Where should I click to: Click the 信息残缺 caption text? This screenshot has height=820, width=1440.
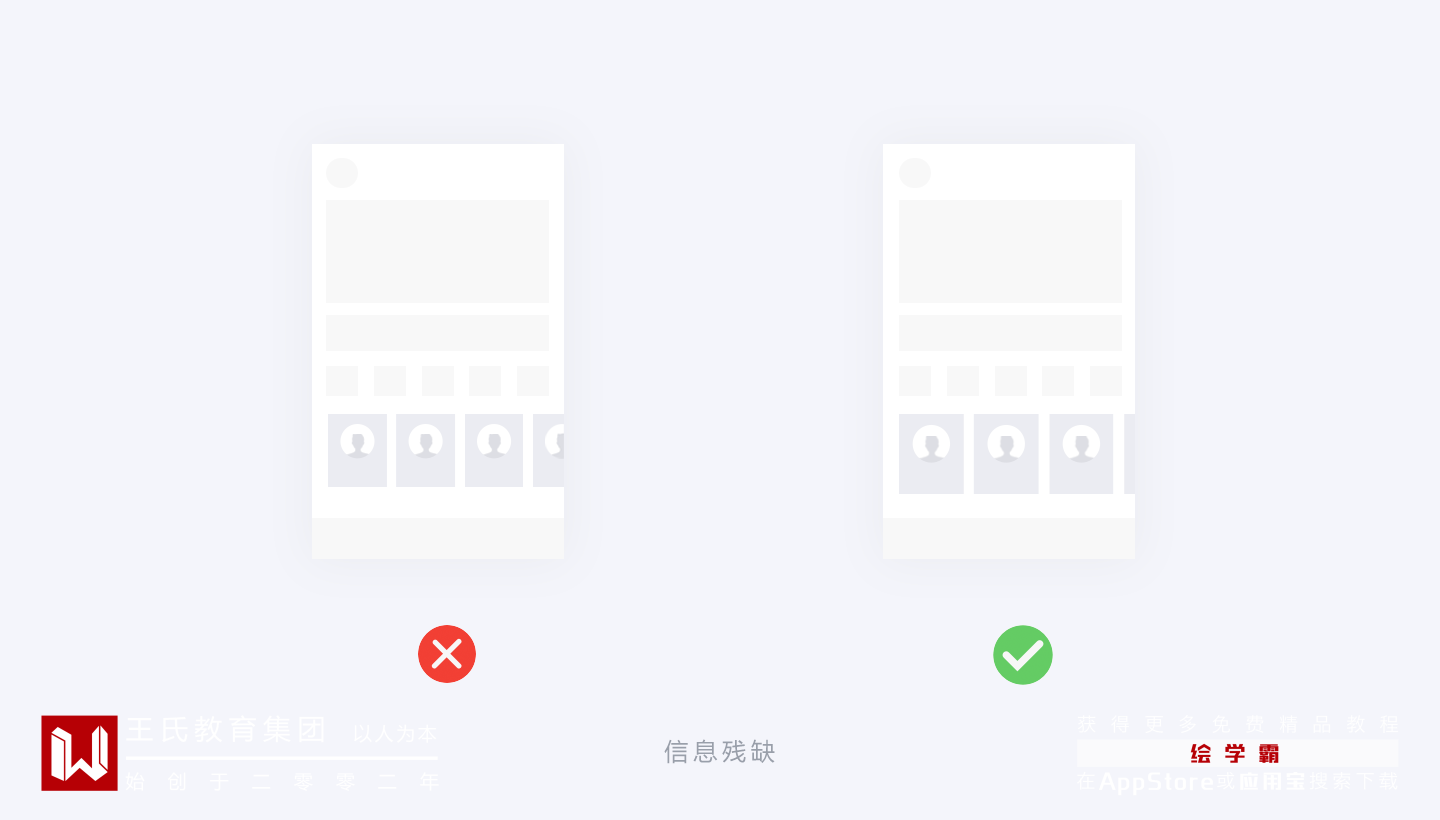click(720, 752)
